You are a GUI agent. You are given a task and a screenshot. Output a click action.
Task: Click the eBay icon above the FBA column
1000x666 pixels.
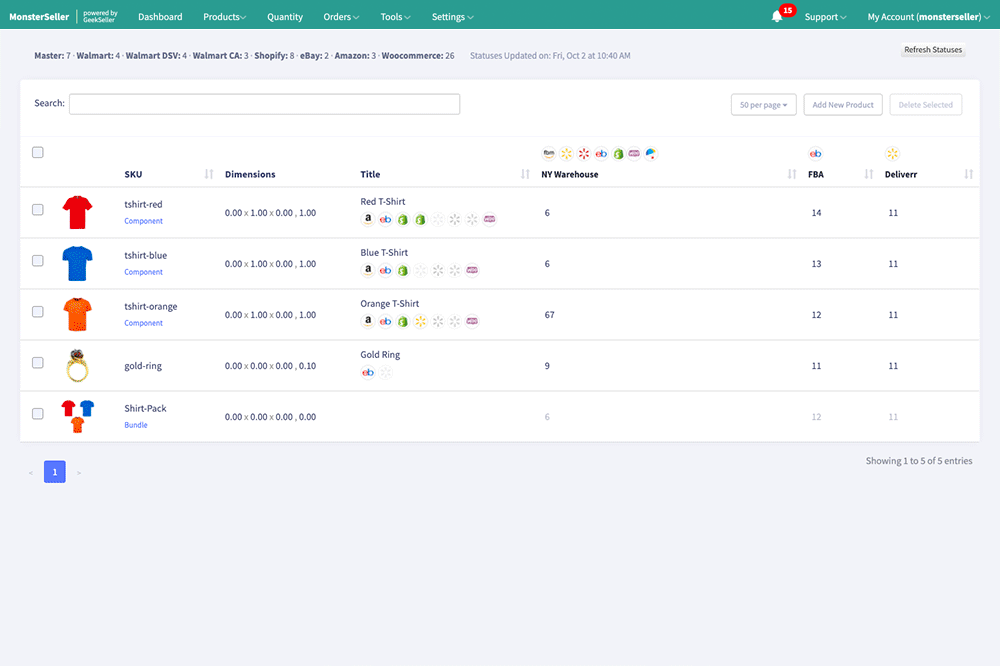click(815, 154)
